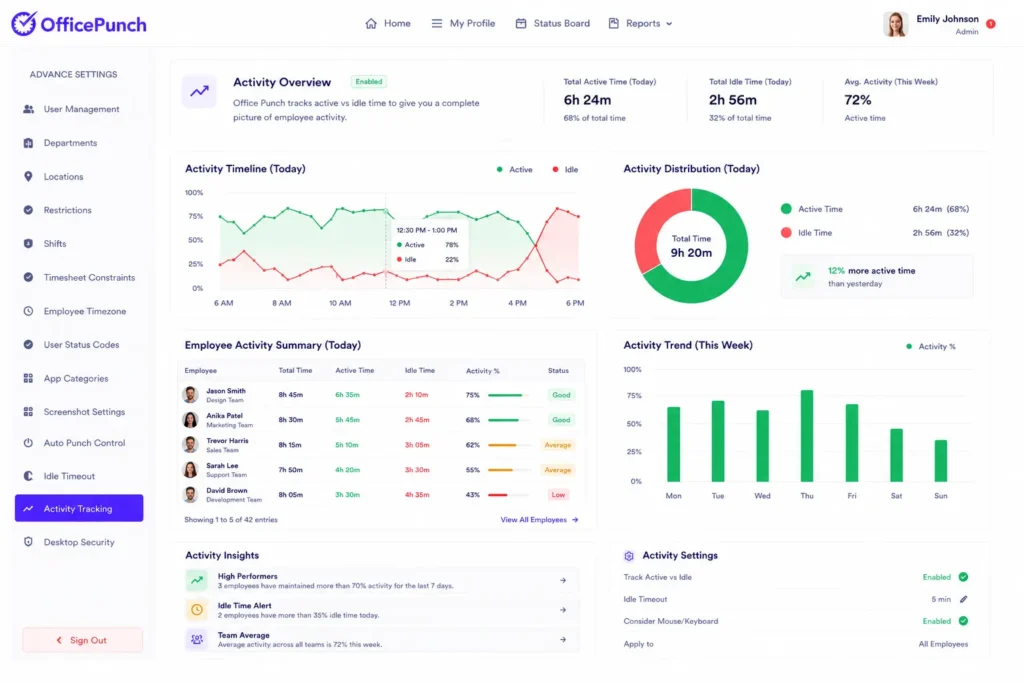Expand High Performers insight arrow
The image size is (1024, 683).
click(563, 580)
